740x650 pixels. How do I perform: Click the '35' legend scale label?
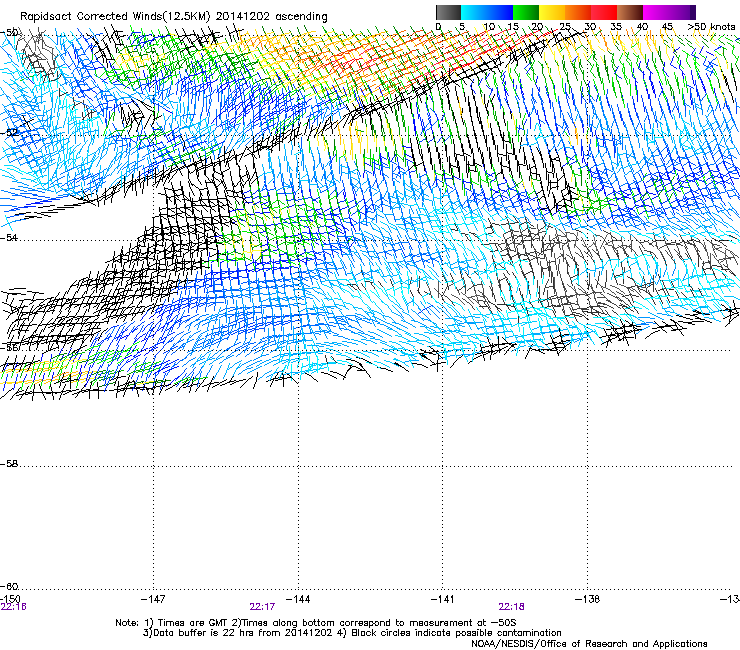coord(616,26)
